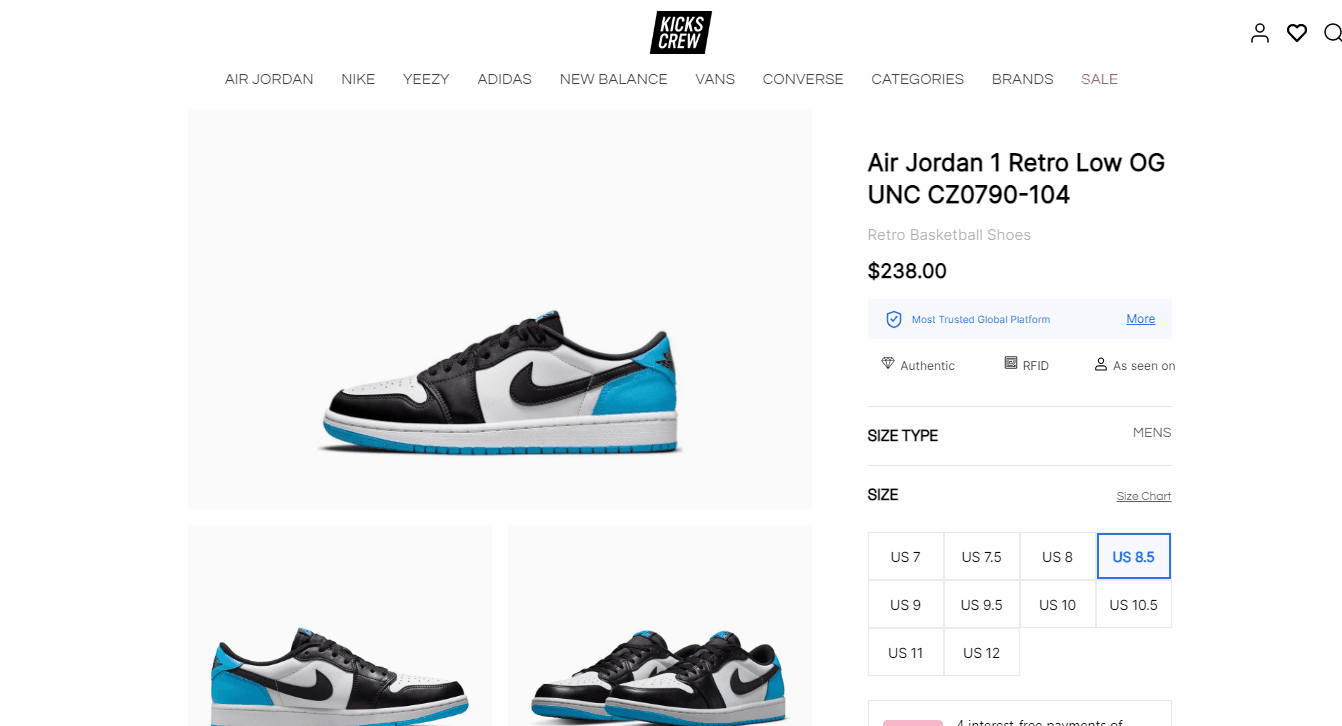Click the Authentic diamond icon
Image resolution: width=1342 pixels, height=726 pixels.
(x=888, y=364)
